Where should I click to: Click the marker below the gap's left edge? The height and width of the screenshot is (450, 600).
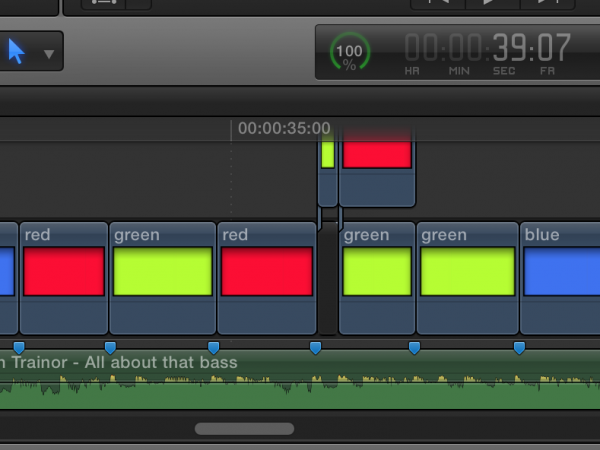click(315, 348)
